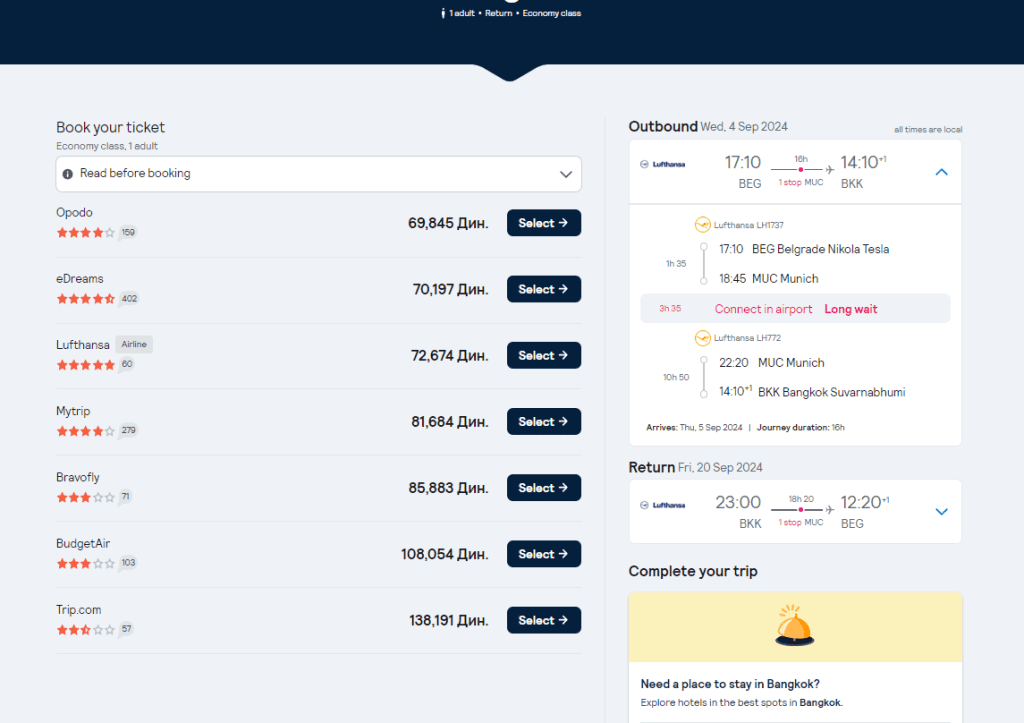Choose the Lufthansa airline offer Select button
The height and width of the screenshot is (723, 1024).
click(543, 355)
